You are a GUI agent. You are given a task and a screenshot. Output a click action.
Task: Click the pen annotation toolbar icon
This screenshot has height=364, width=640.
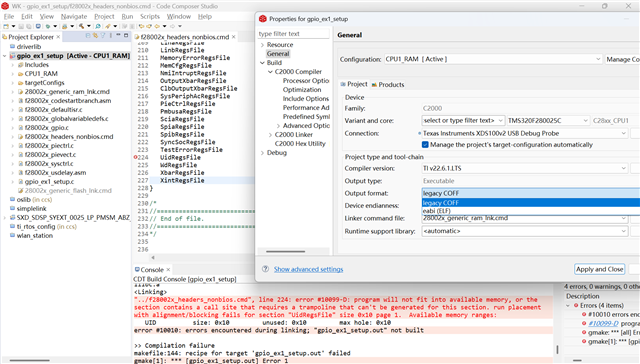(x=107, y=26)
